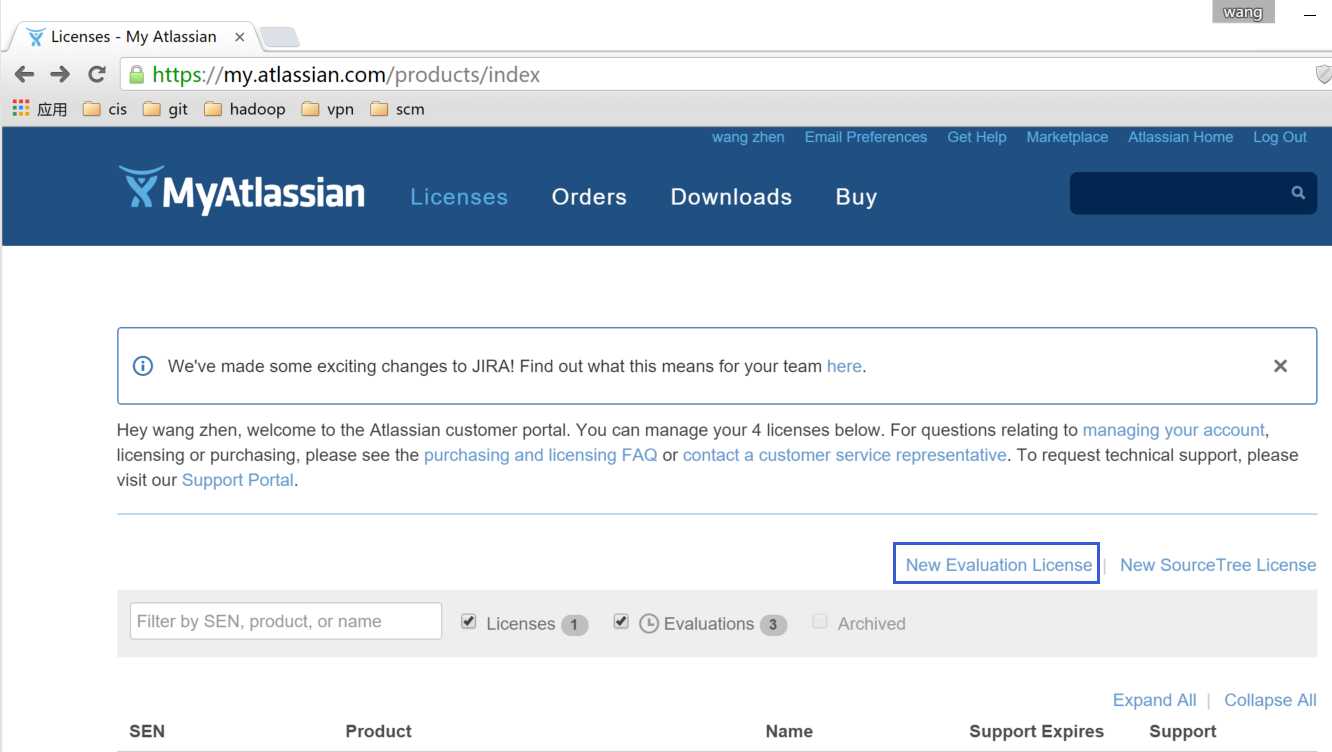Screen dimensions: 1332x752
Task: Click the browser forward arrow
Action: 60,74
